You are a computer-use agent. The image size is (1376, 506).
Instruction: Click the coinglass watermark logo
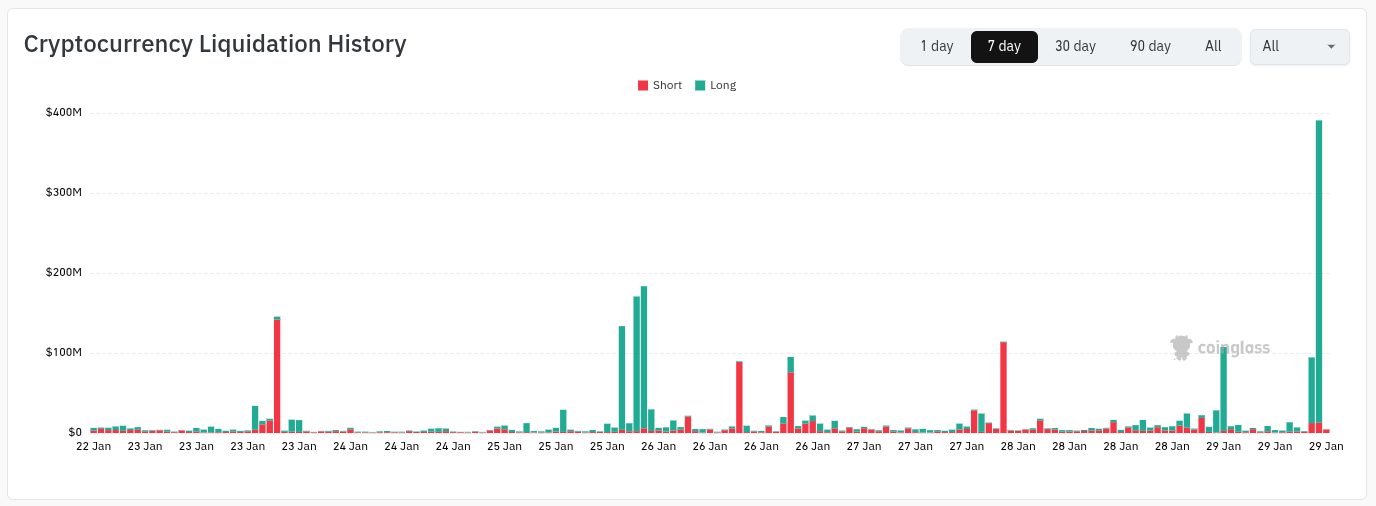[x=1220, y=347]
